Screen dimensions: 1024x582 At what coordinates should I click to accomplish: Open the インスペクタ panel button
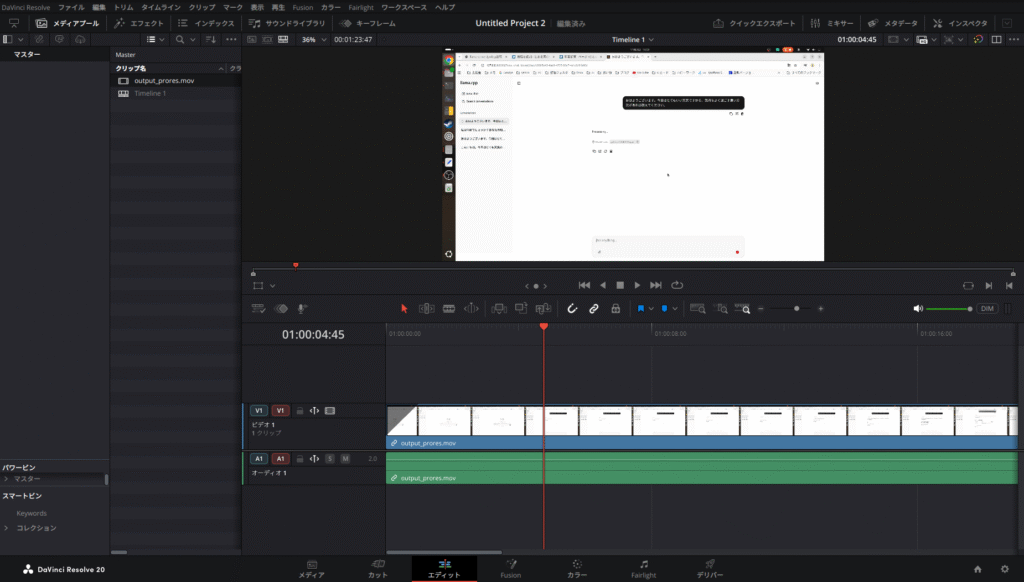960,23
